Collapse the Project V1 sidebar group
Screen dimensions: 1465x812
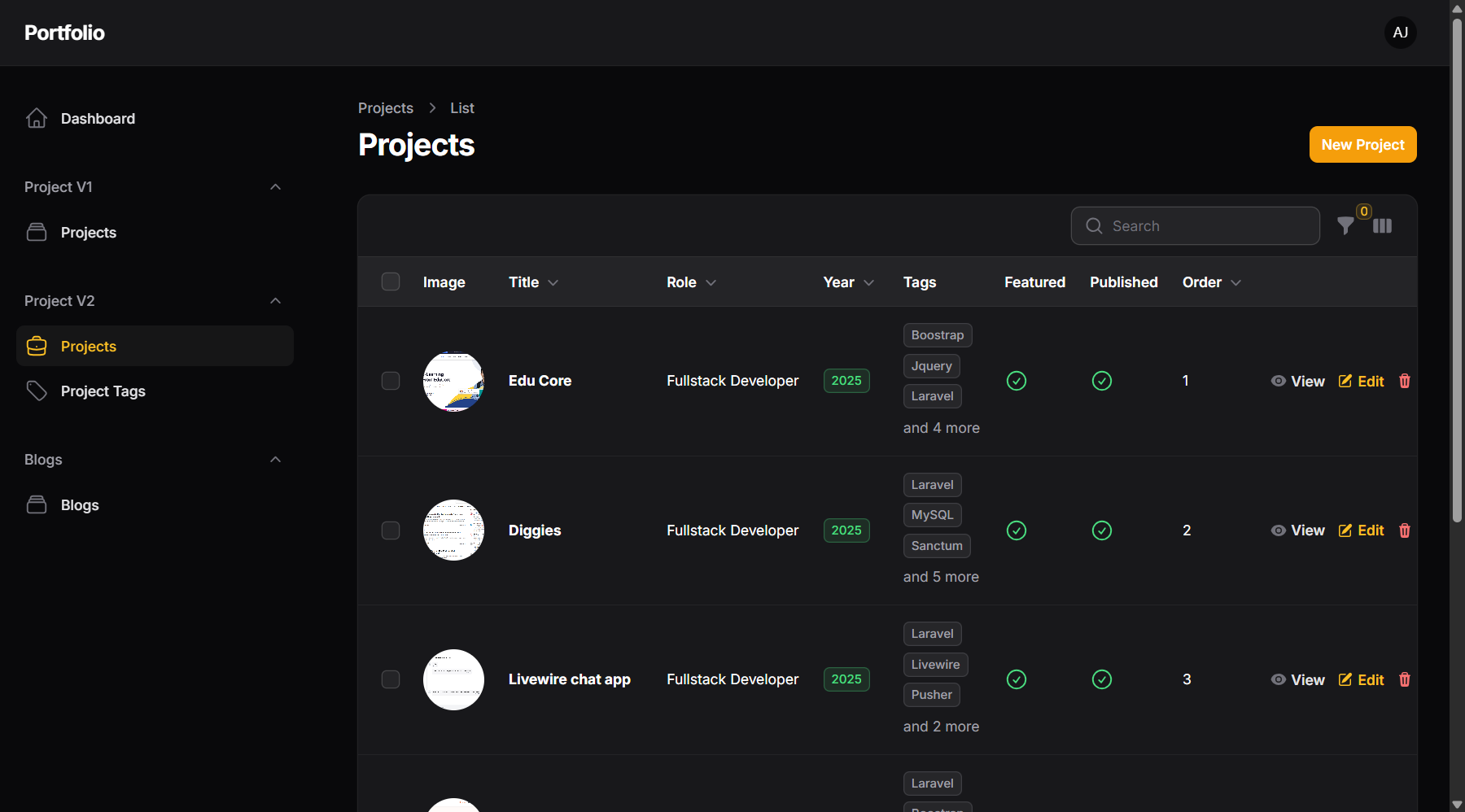tap(275, 187)
